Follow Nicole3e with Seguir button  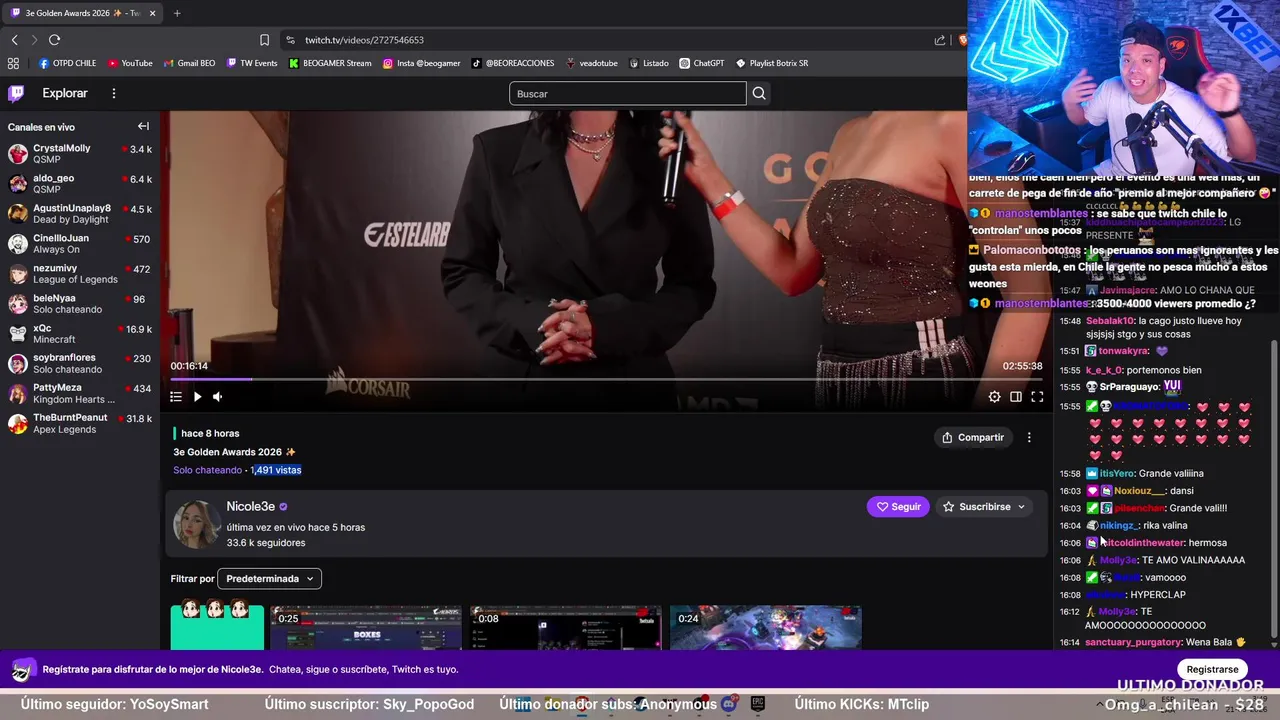(x=898, y=507)
